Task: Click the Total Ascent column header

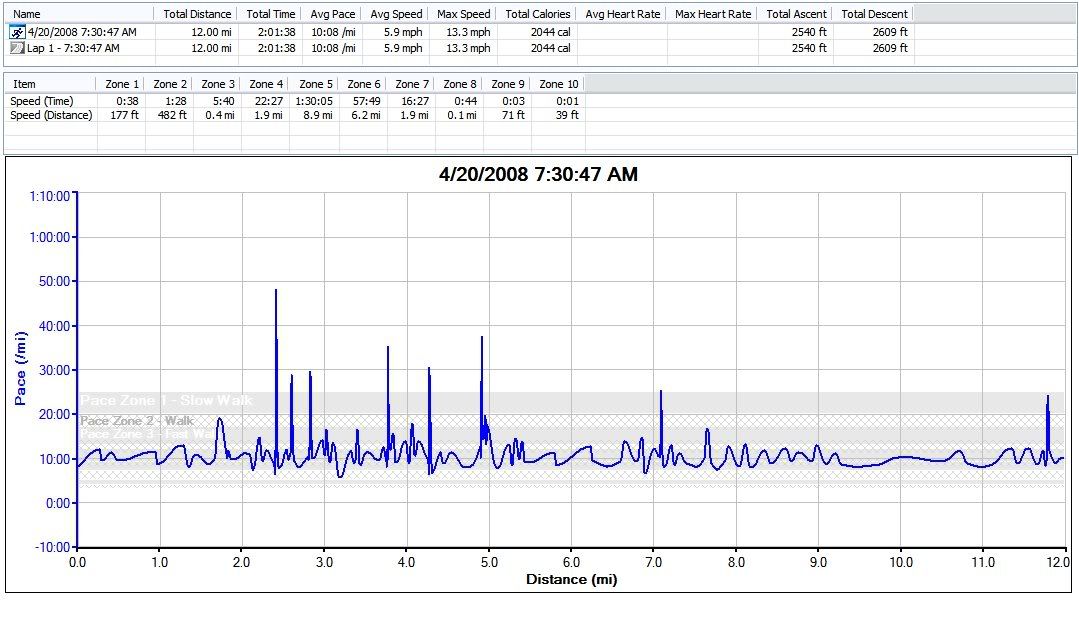Action: tap(796, 14)
